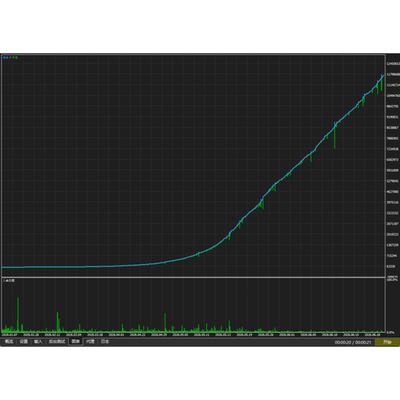Open the 概览 (Overview) tab
The width and height of the screenshot is (400, 400).
tap(9, 341)
